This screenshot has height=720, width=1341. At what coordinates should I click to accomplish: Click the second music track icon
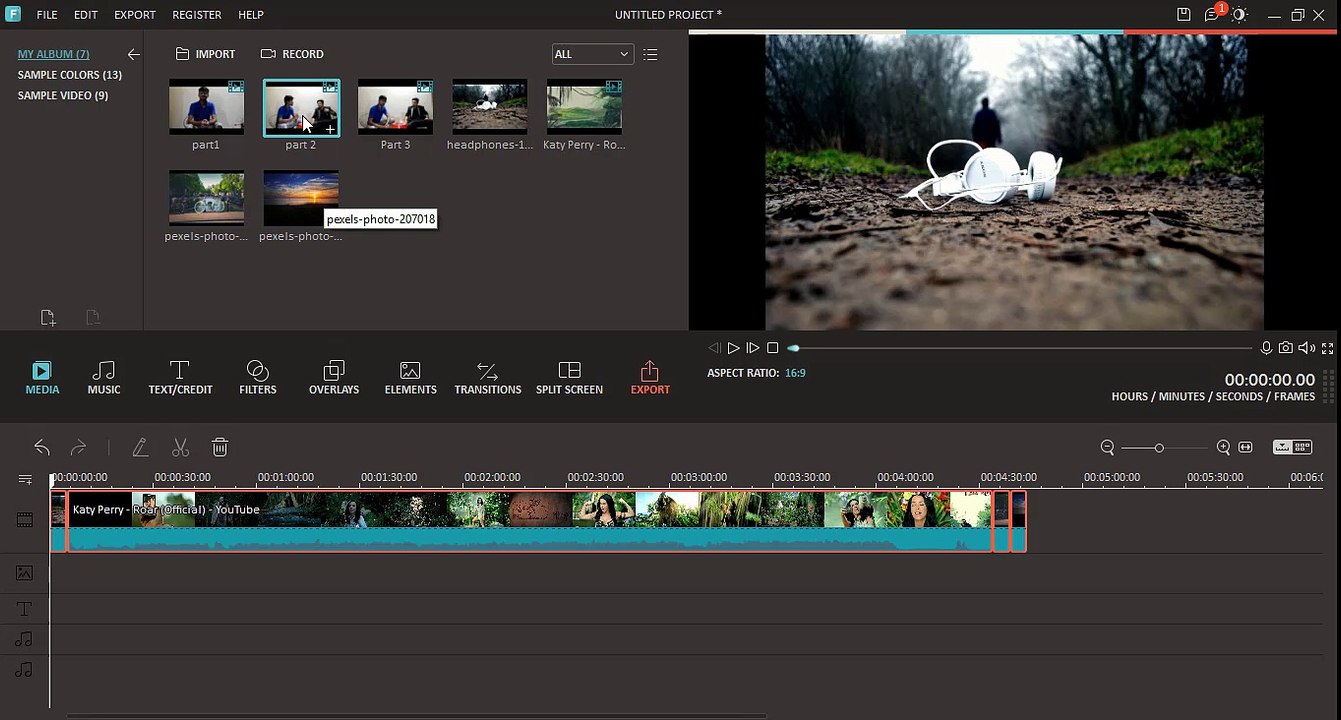(25, 670)
